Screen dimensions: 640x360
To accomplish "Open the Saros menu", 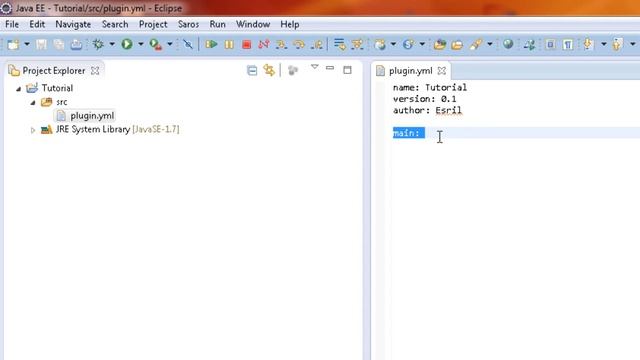I will pos(189,24).
